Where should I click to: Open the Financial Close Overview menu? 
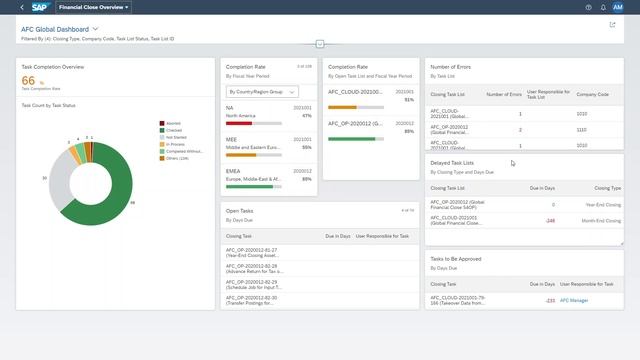coord(93,7)
